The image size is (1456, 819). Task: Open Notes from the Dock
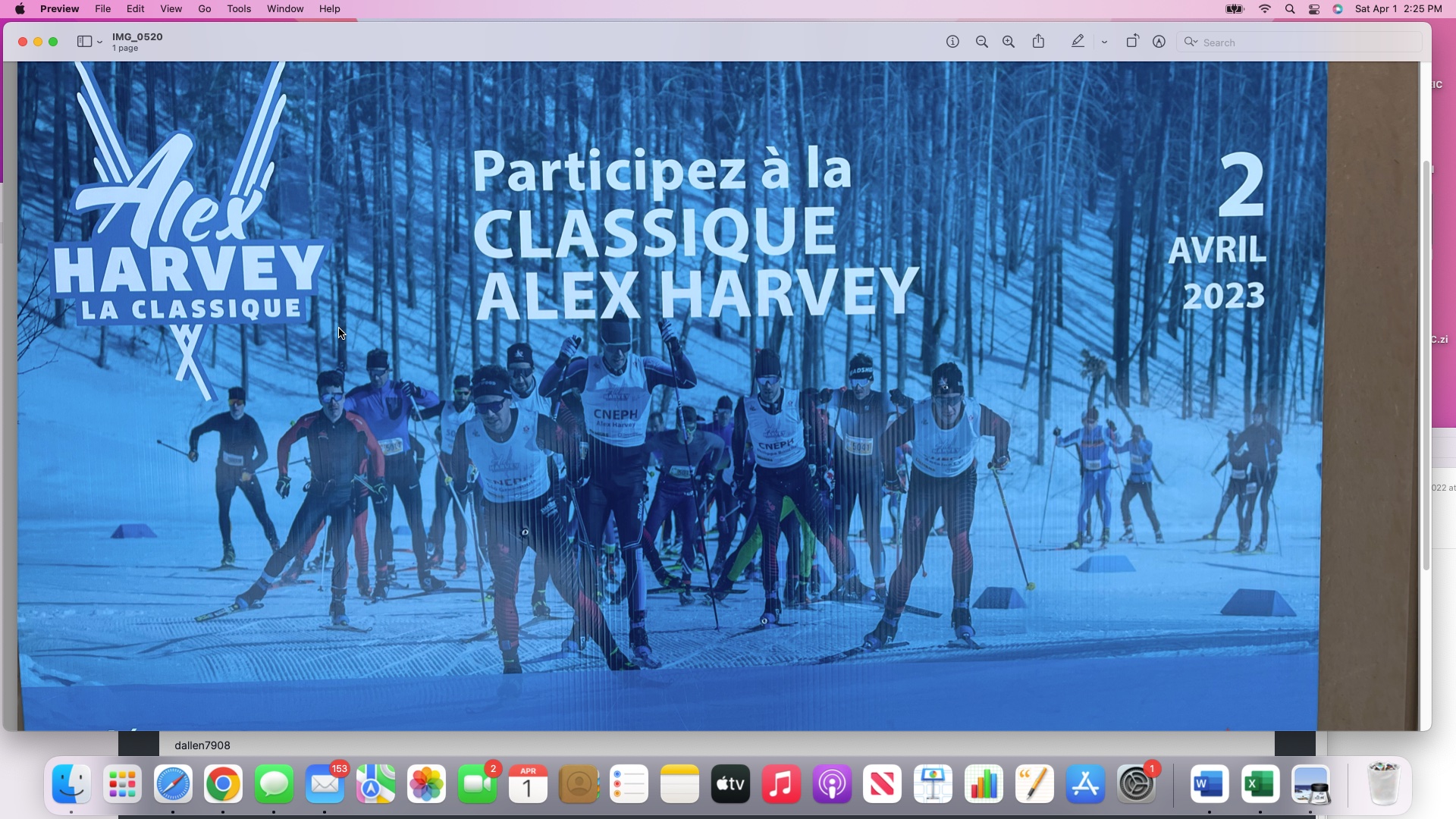click(x=679, y=784)
